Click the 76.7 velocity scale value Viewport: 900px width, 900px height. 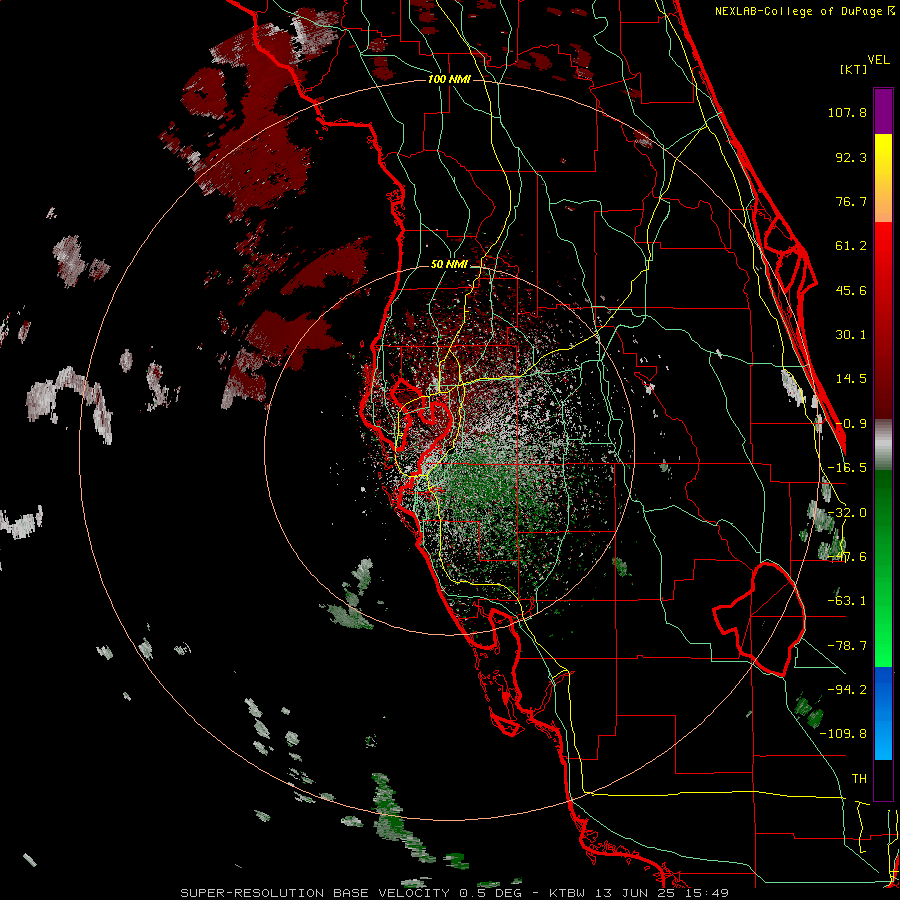point(851,201)
